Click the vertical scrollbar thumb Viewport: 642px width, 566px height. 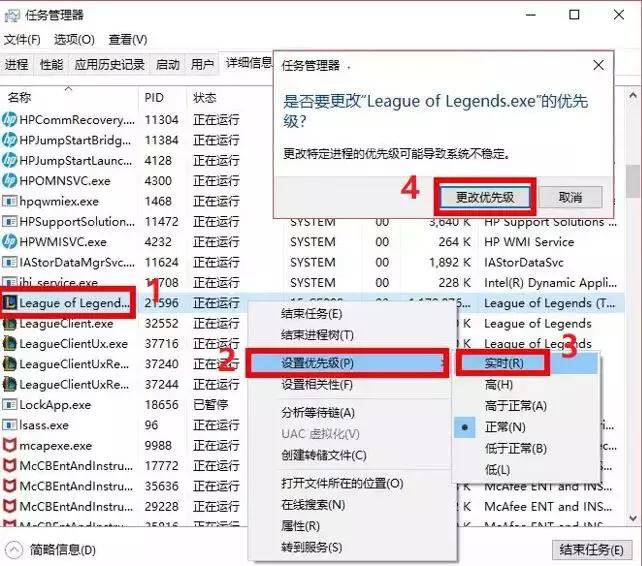click(634, 181)
